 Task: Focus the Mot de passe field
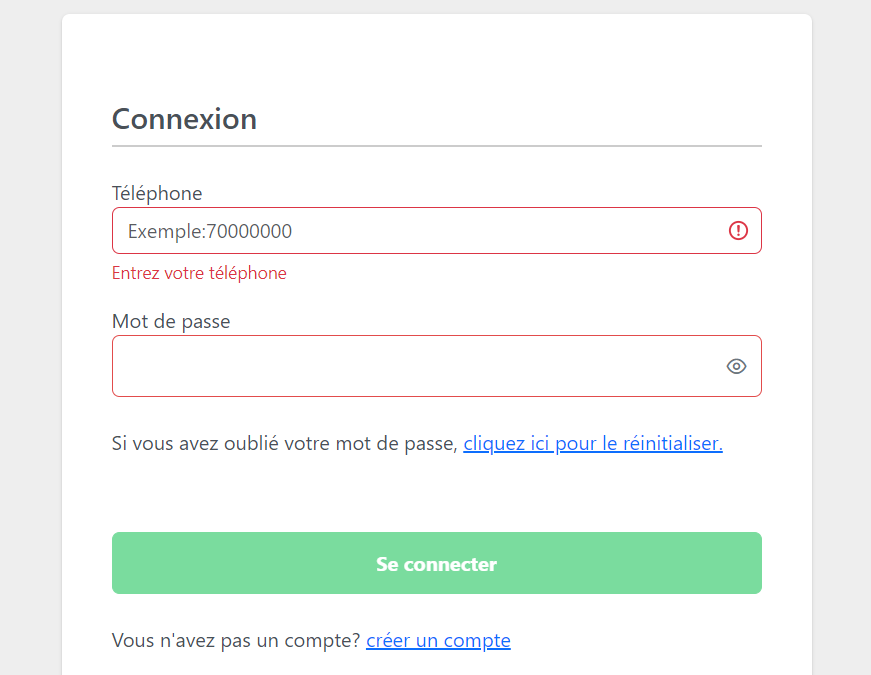tap(437, 366)
